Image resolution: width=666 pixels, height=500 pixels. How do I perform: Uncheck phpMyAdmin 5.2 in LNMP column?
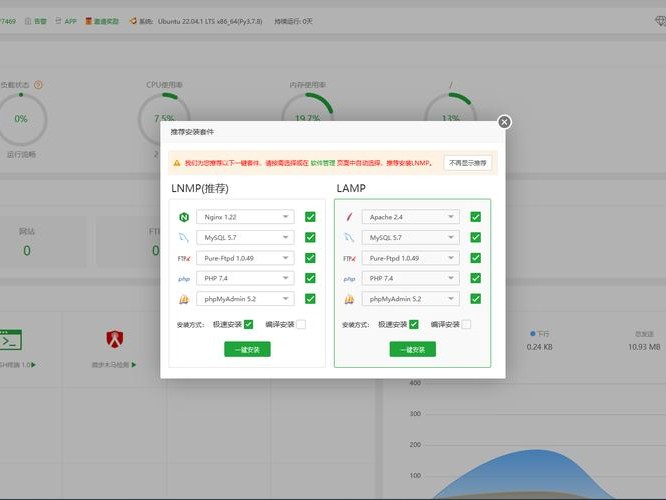click(x=310, y=299)
